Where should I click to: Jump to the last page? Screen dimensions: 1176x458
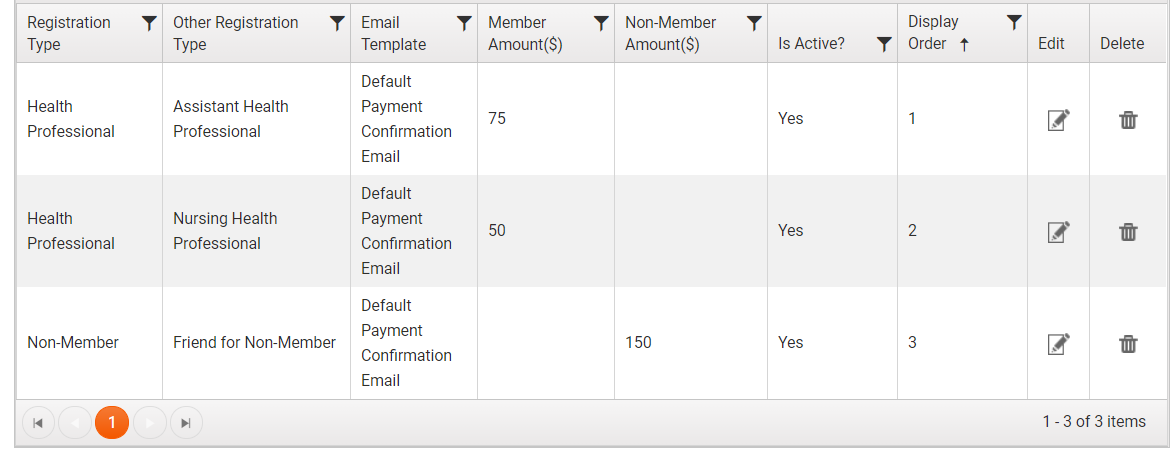click(186, 423)
